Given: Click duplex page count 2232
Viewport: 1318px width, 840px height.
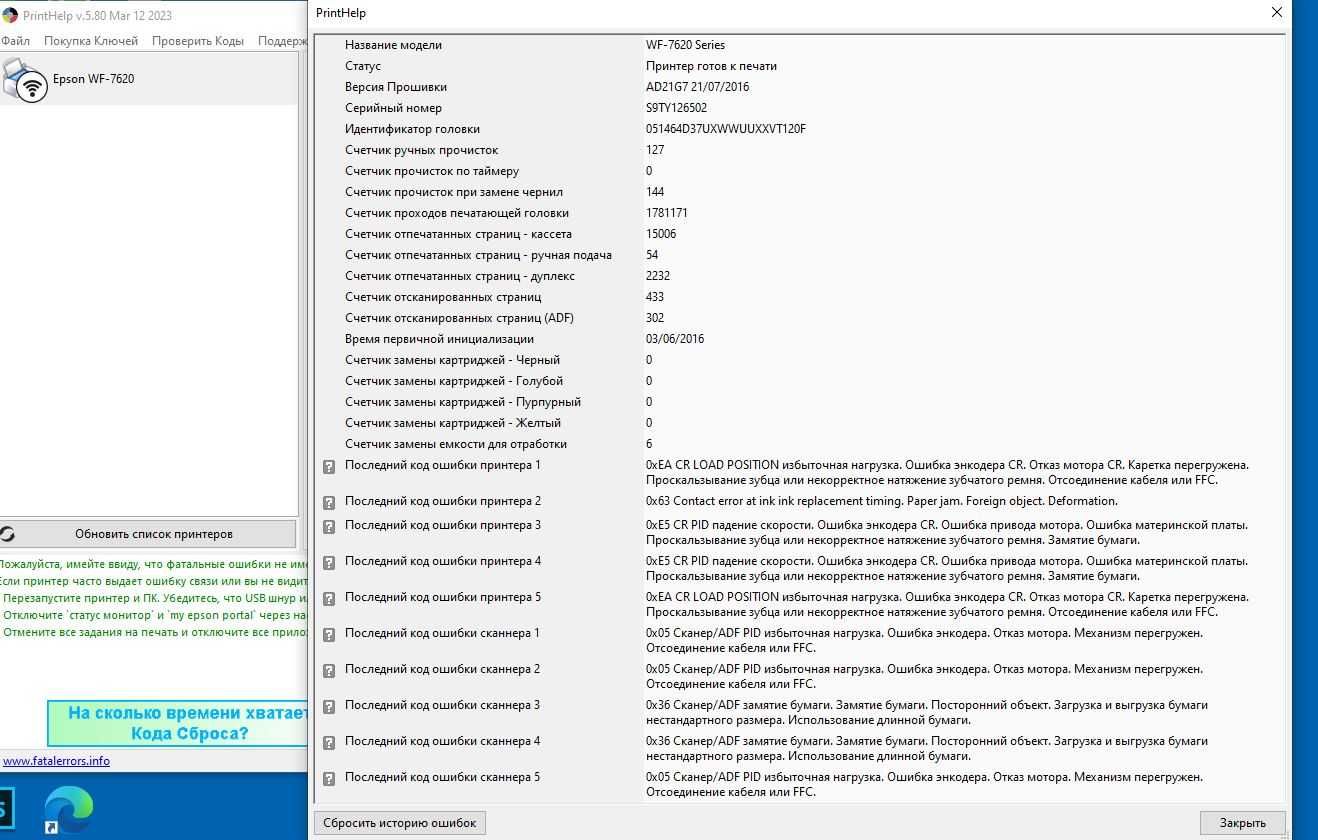Looking at the screenshot, I should click(x=658, y=276).
